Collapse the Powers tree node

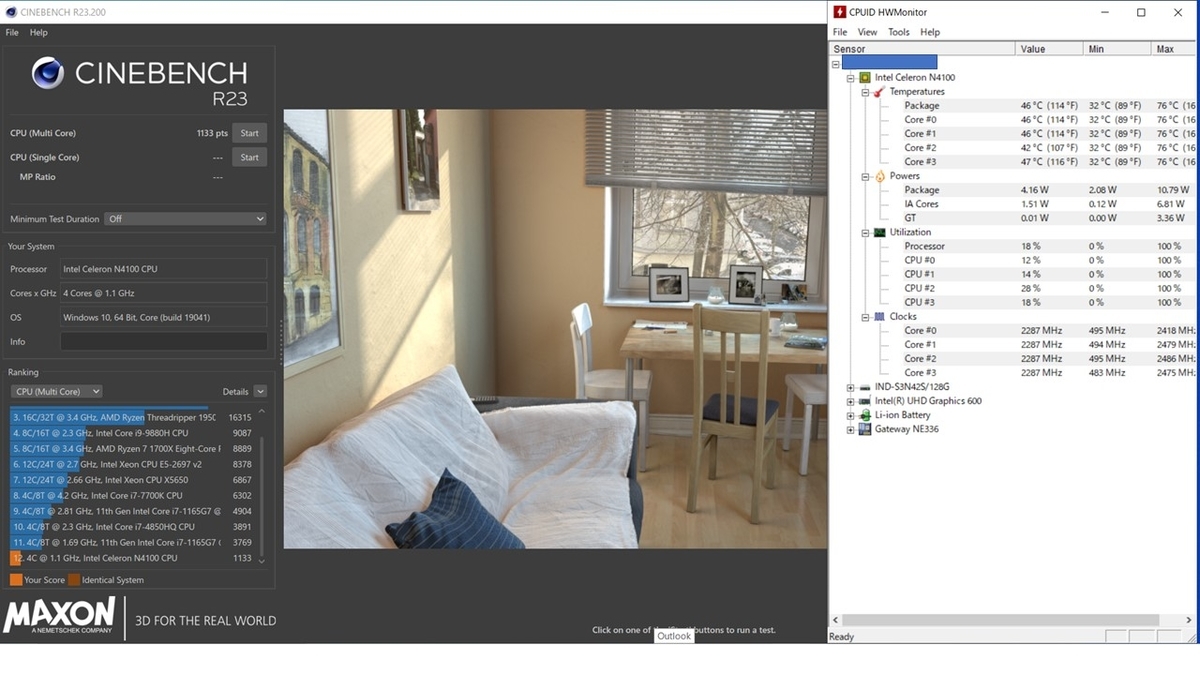(866, 176)
